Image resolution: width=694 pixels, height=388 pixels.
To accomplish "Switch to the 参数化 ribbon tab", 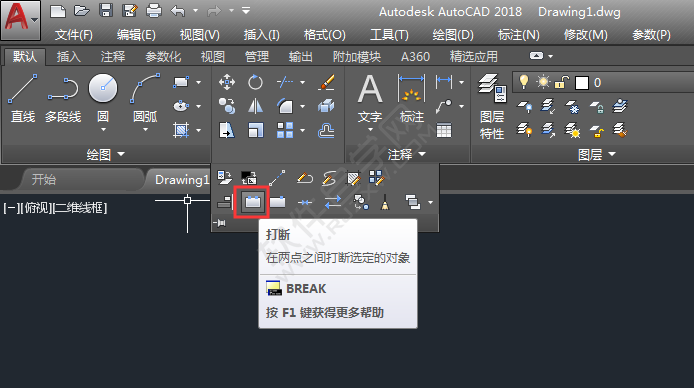I will (163, 57).
